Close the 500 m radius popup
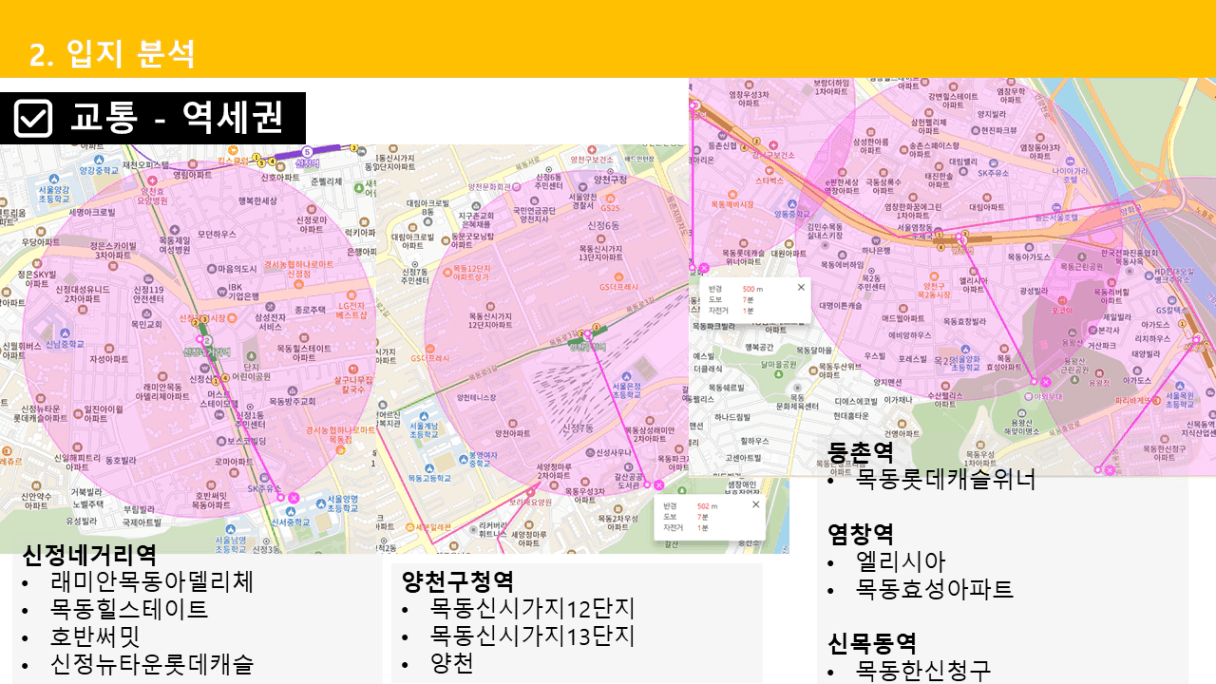Screen dimensions: 1216x684 point(800,287)
